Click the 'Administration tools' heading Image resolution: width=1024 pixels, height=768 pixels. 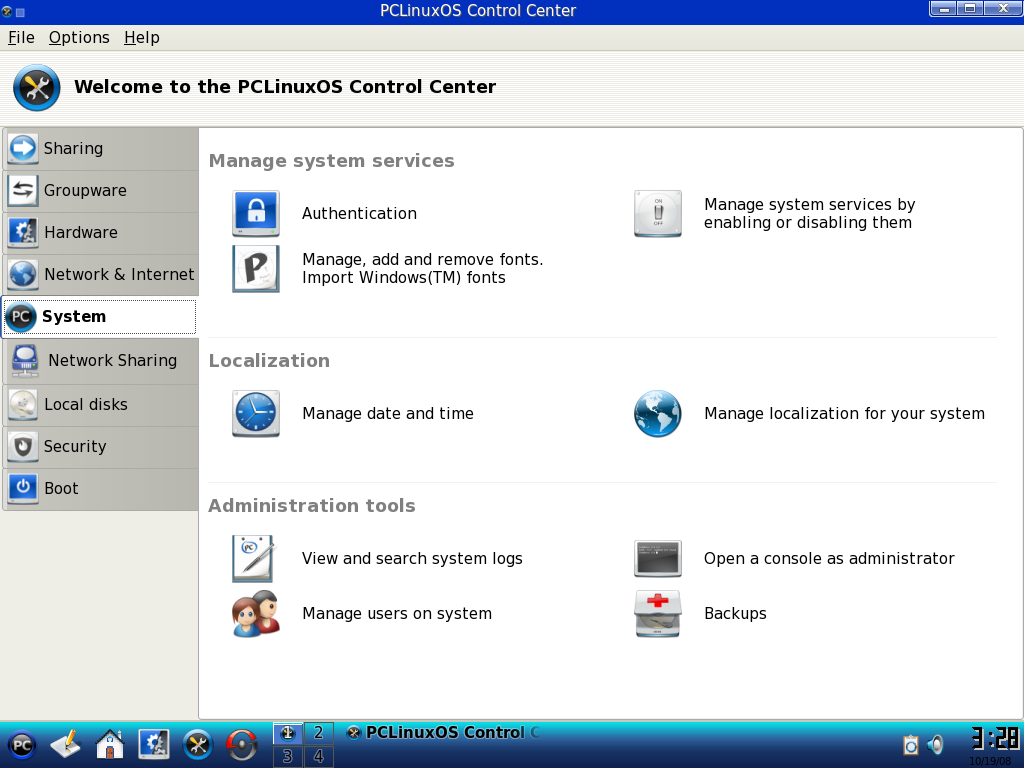[312, 505]
